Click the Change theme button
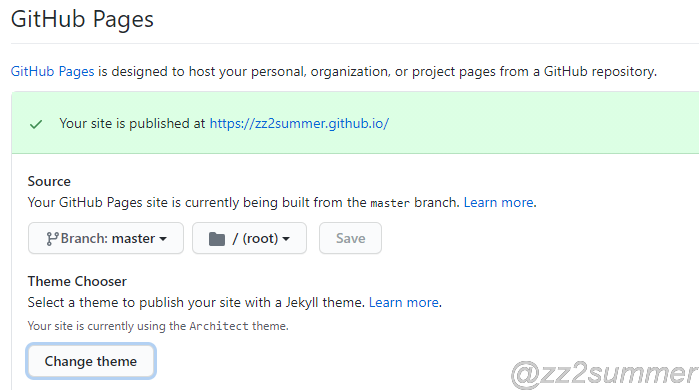Viewport: 699px width, 390px height. tap(91, 361)
